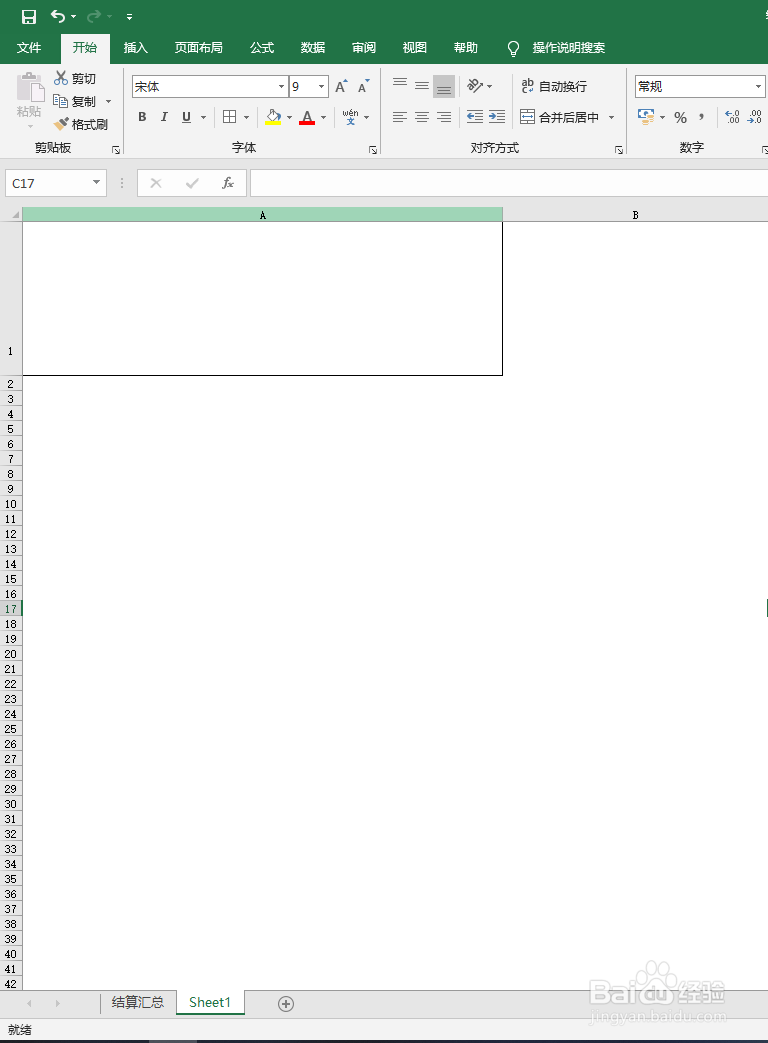Decrease decimal places icon
Viewport: 768px width, 1043px height.
(x=755, y=117)
